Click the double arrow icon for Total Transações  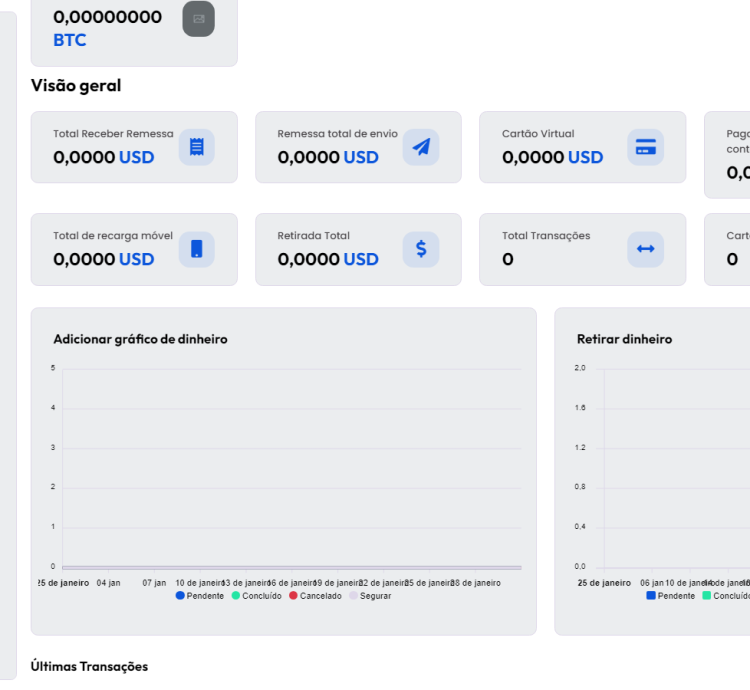[645, 249]
